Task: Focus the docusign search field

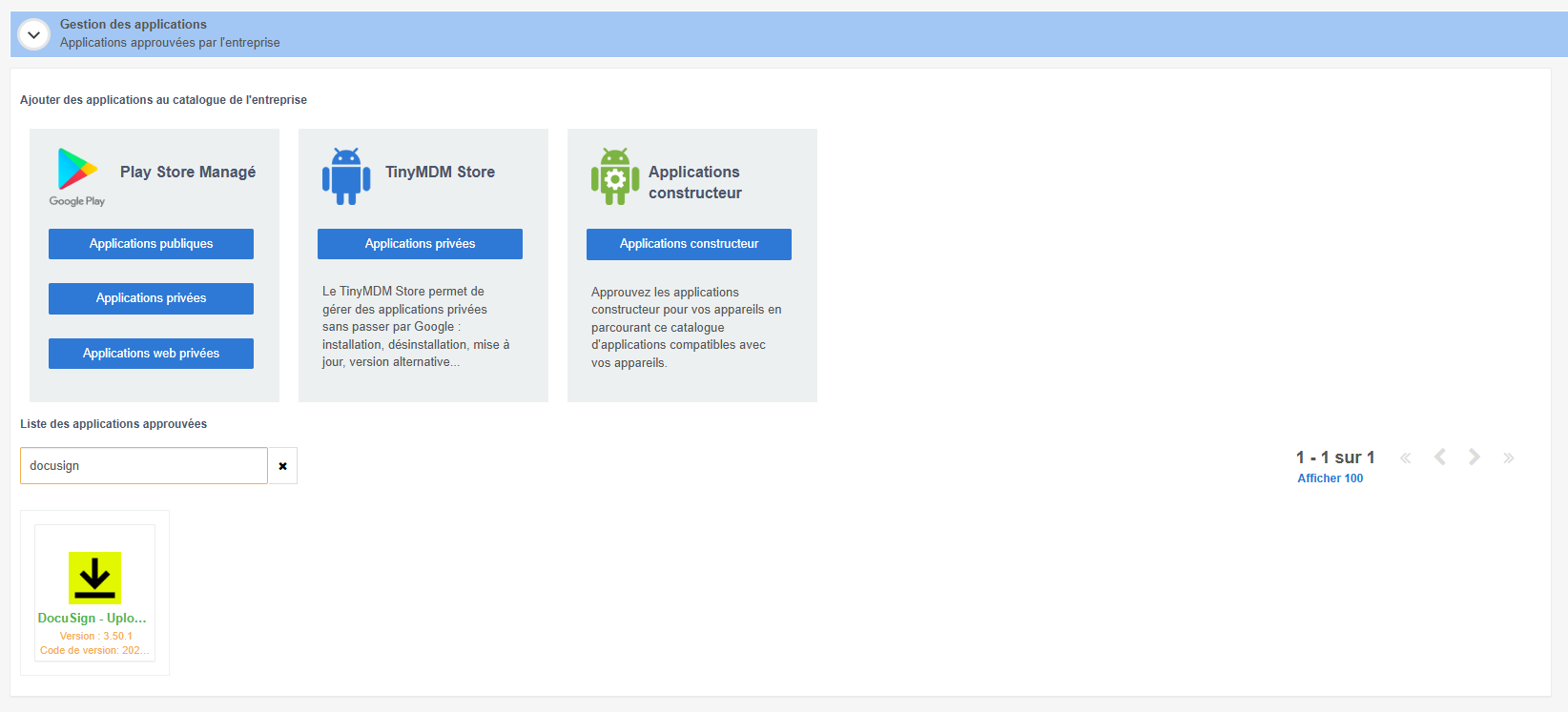Action: pos(144,466)
